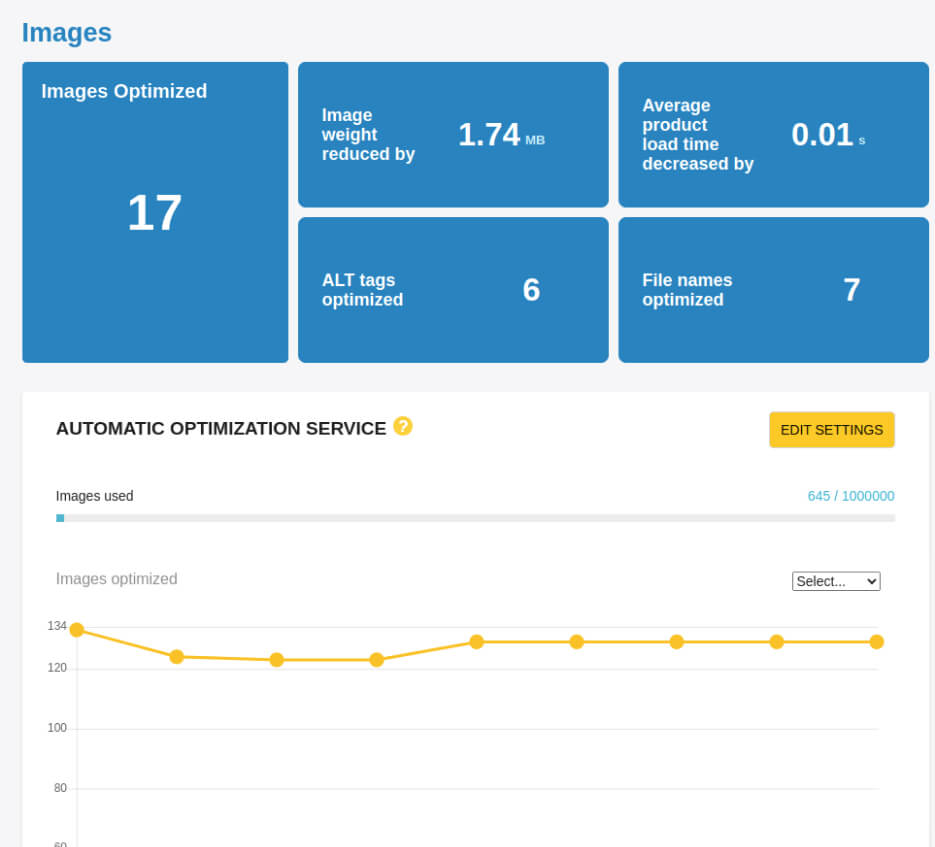The width and height of the screenshot is (935, 847).
Task: Select the Image weight reduced by panel
Action: [x=452, y=135]
